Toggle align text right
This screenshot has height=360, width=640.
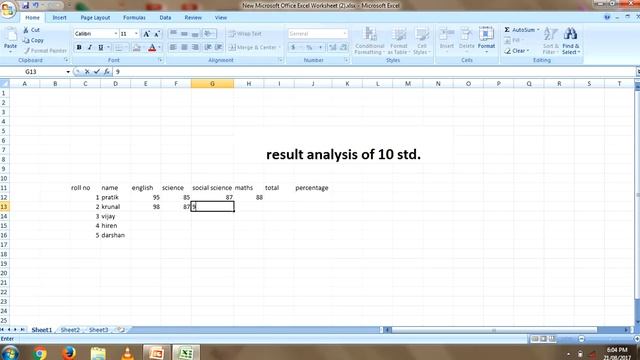(x=195, y=47)
